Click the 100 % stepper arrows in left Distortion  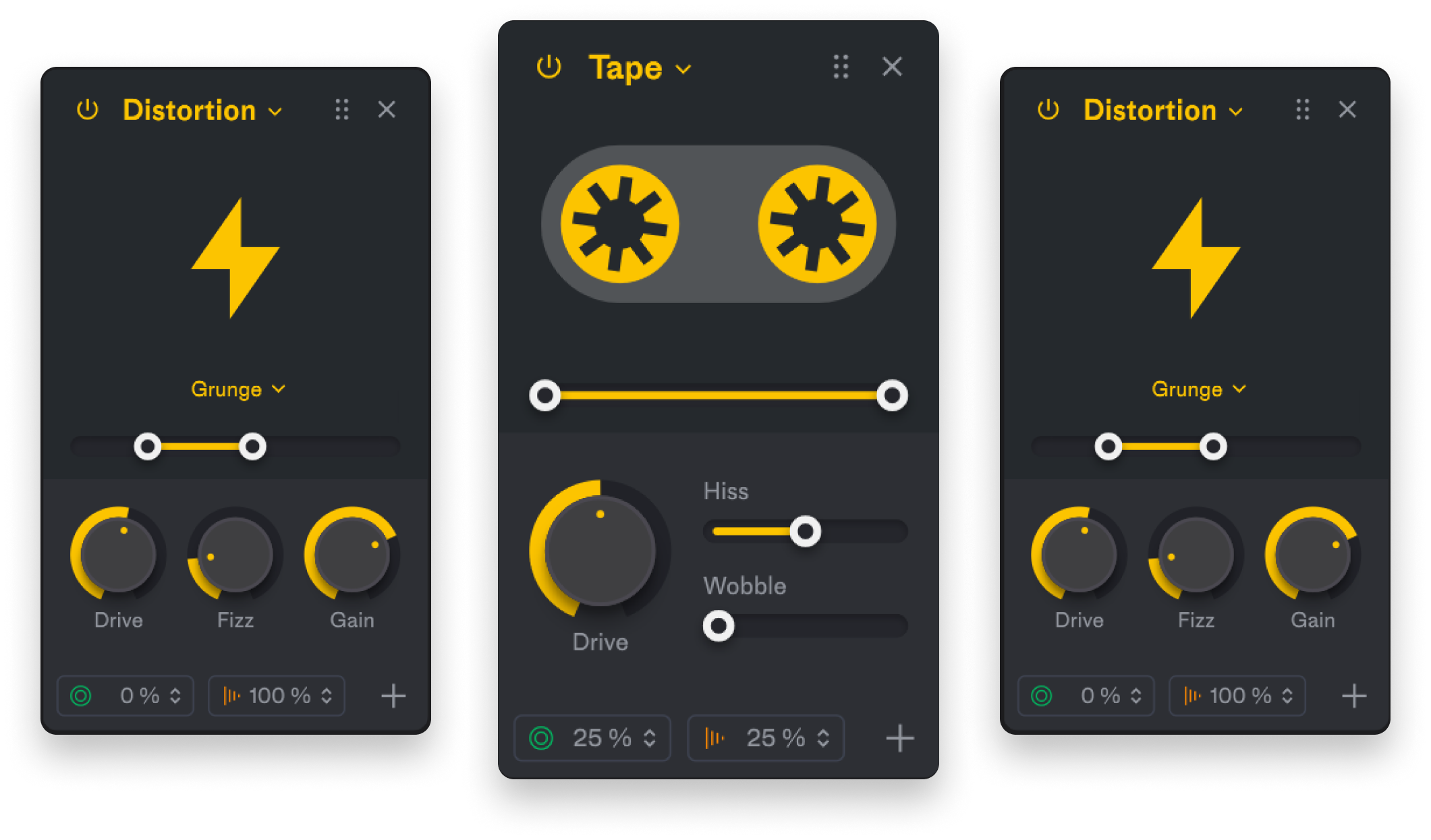tap(327, 696)
